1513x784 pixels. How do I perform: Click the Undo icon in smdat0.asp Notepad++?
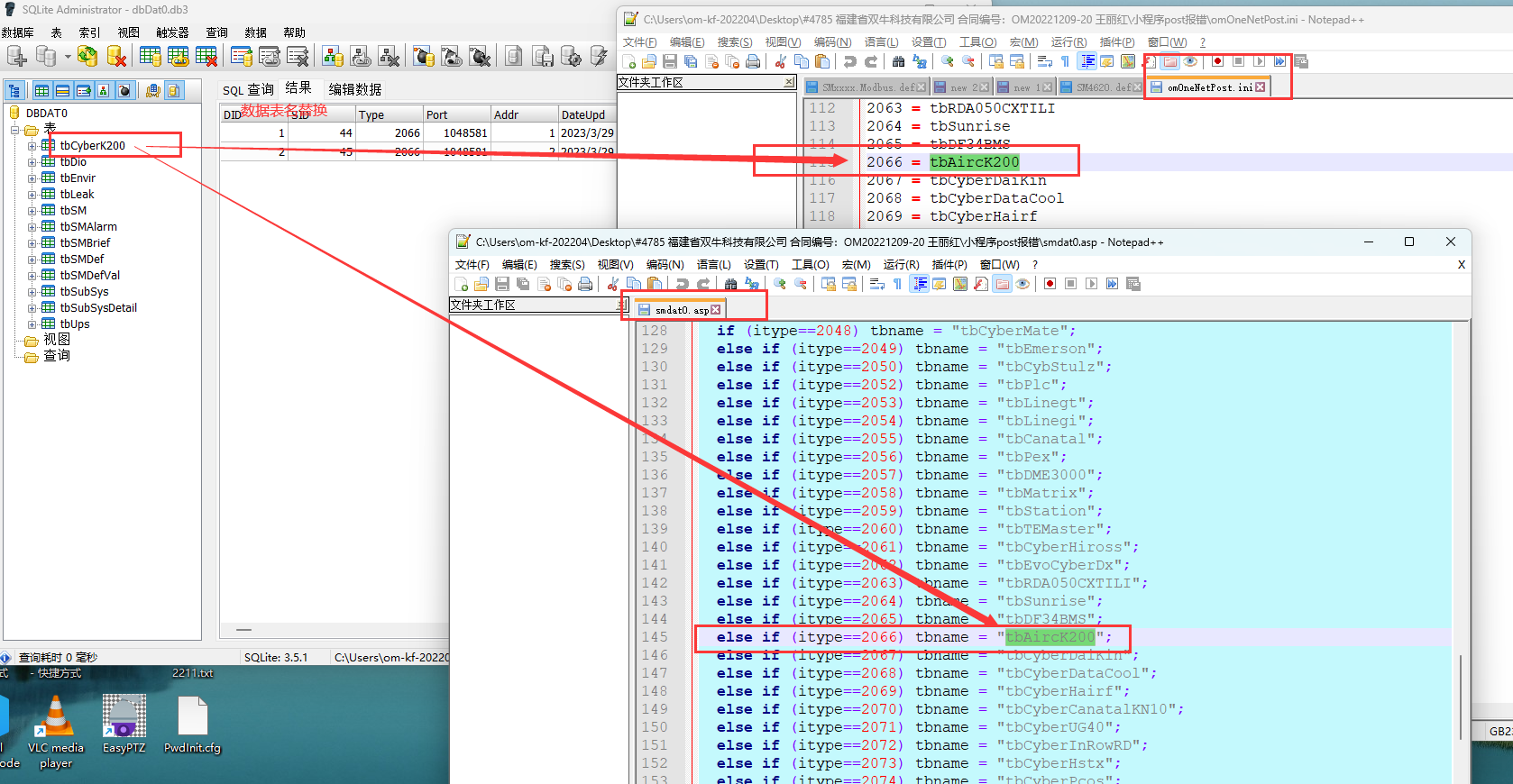pos(683,284)
